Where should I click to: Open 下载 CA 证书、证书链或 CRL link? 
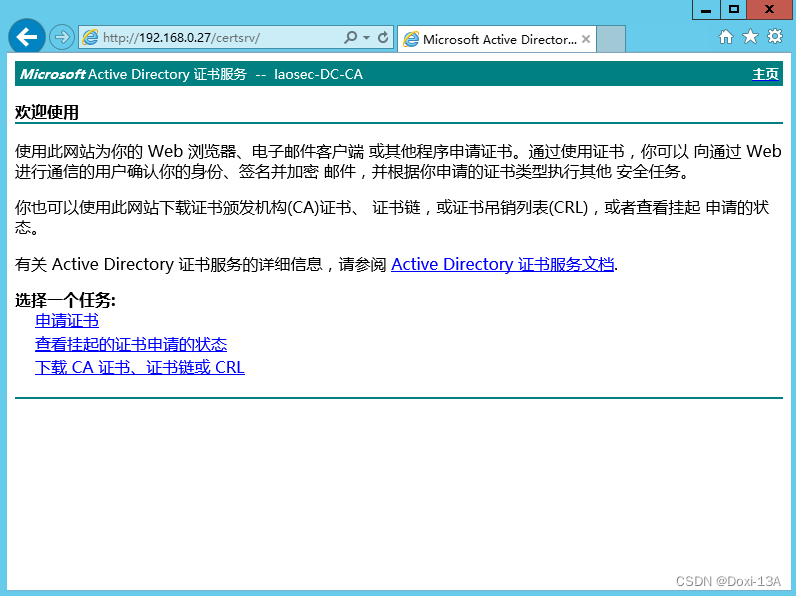coord(140,367)
